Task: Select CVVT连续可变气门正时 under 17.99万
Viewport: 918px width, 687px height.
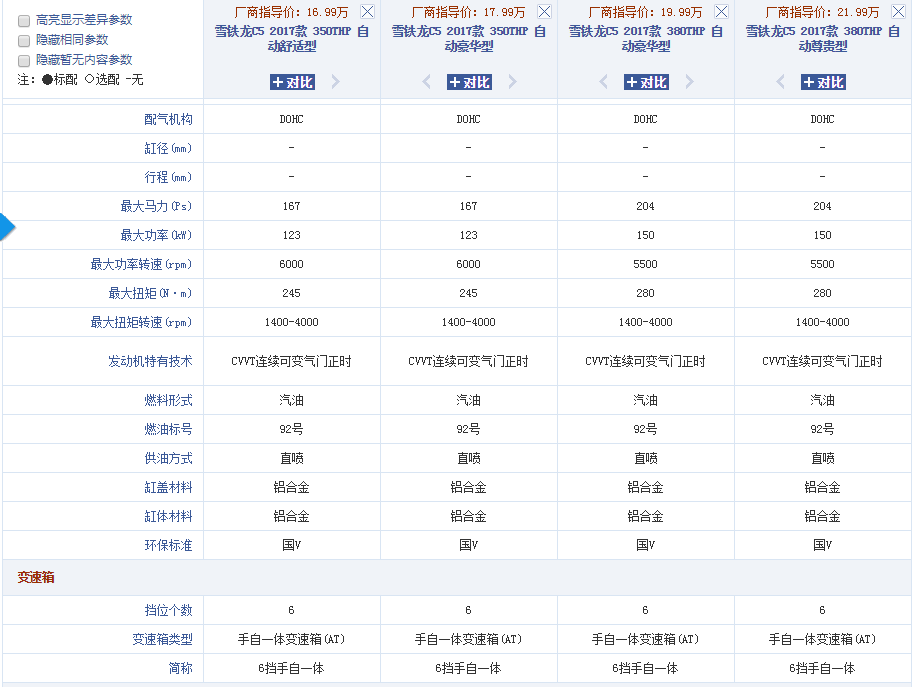Action: click(x=468, y=361)
